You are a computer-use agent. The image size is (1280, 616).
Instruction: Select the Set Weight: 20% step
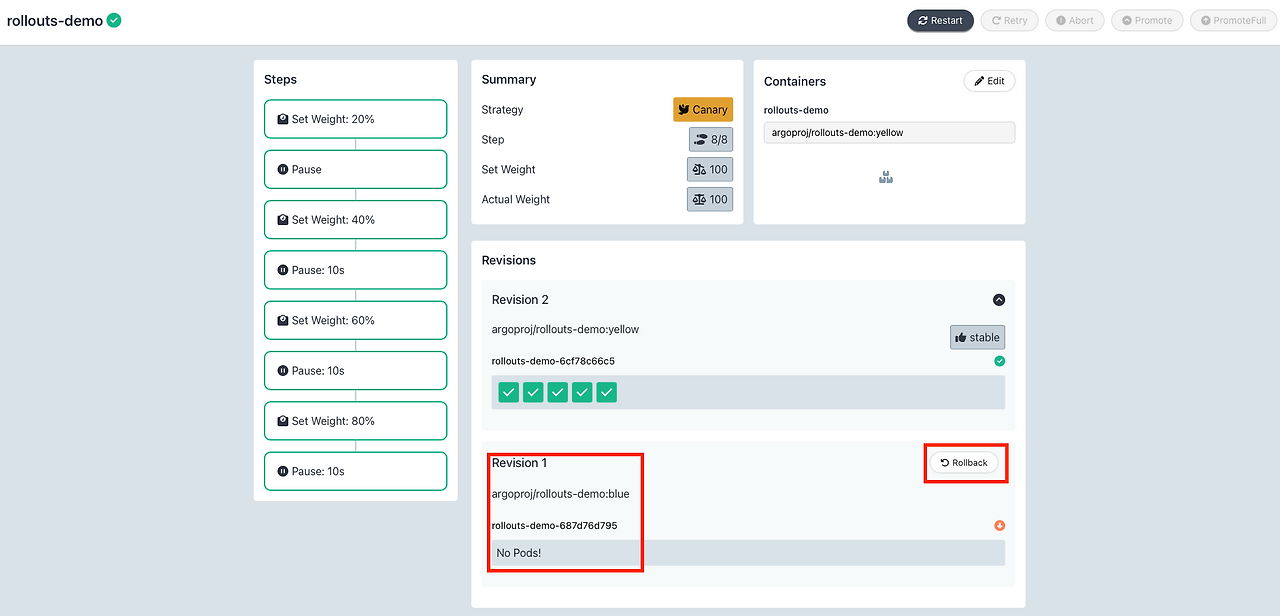click(355, 119)
